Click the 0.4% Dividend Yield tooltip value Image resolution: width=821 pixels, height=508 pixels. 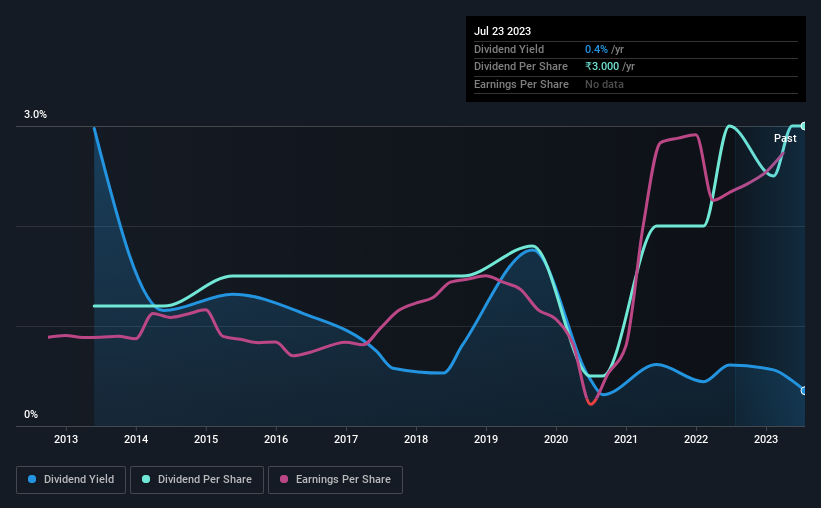click(x=596, y=49)
